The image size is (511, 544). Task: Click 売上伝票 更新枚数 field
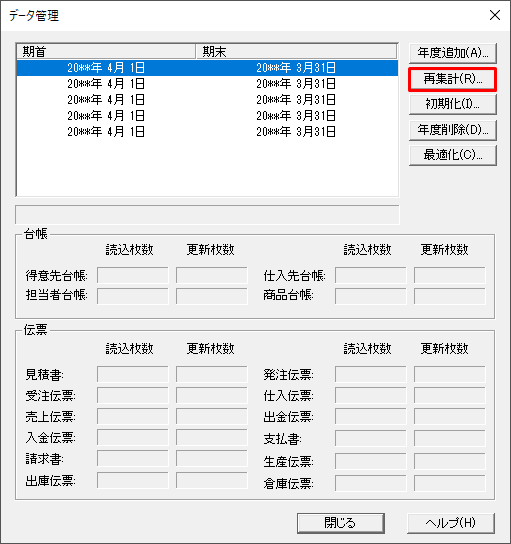212,416
